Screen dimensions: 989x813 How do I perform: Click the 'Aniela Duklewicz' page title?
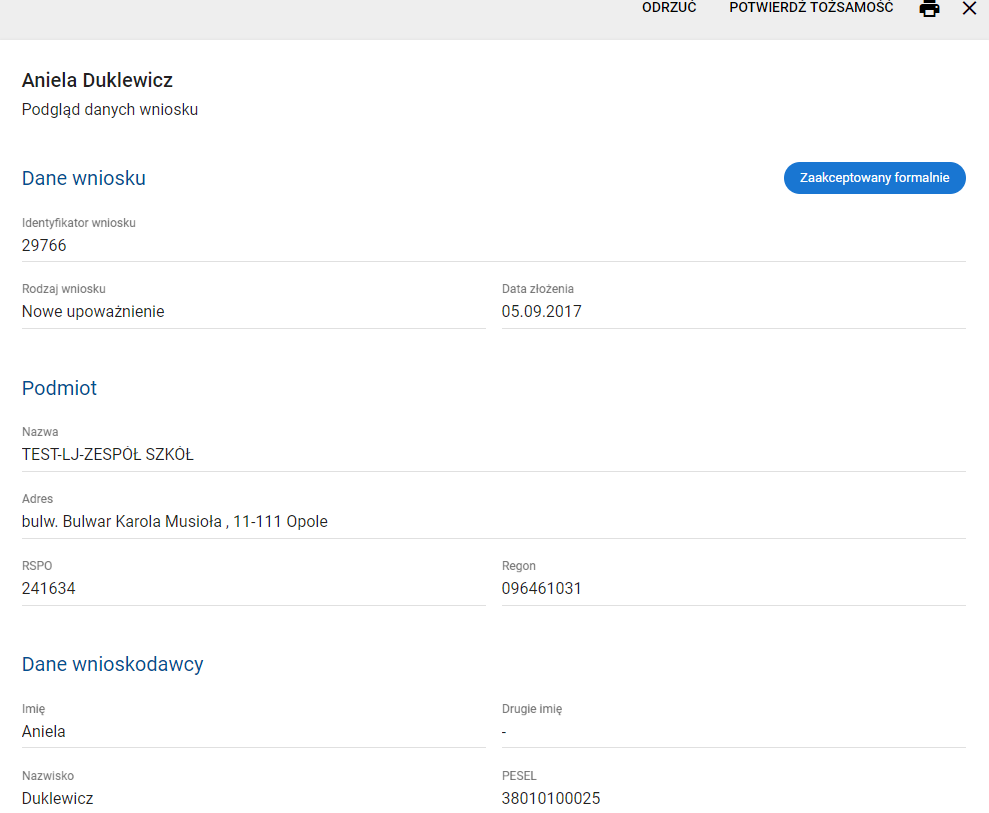point(98,81)
